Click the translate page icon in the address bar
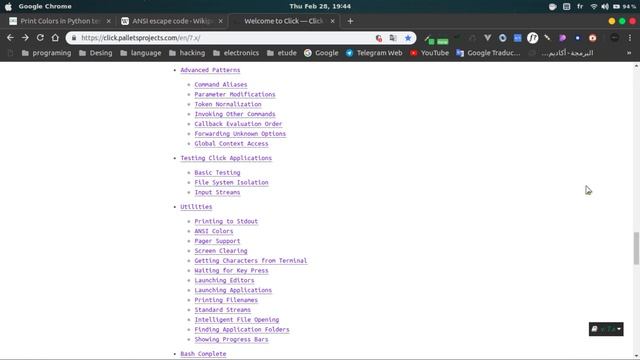The height and width of the screenshot is (360, 640). click(x=393, y=38)
